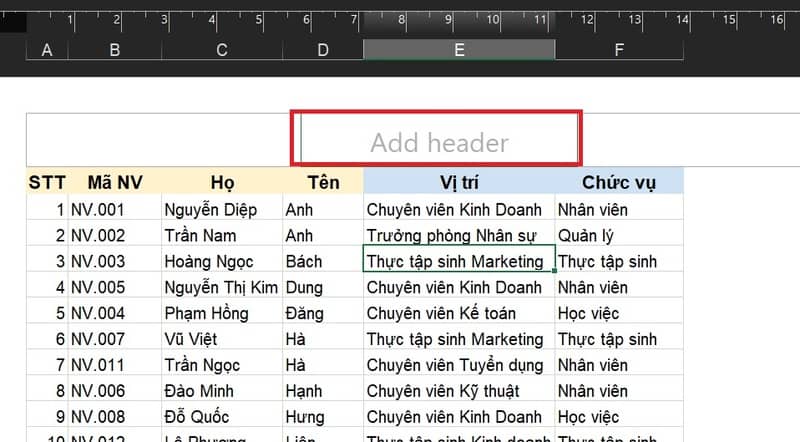Click the center 'Add header' field
800x442 pixels.
pyautogui.click(x=439, y=139)
